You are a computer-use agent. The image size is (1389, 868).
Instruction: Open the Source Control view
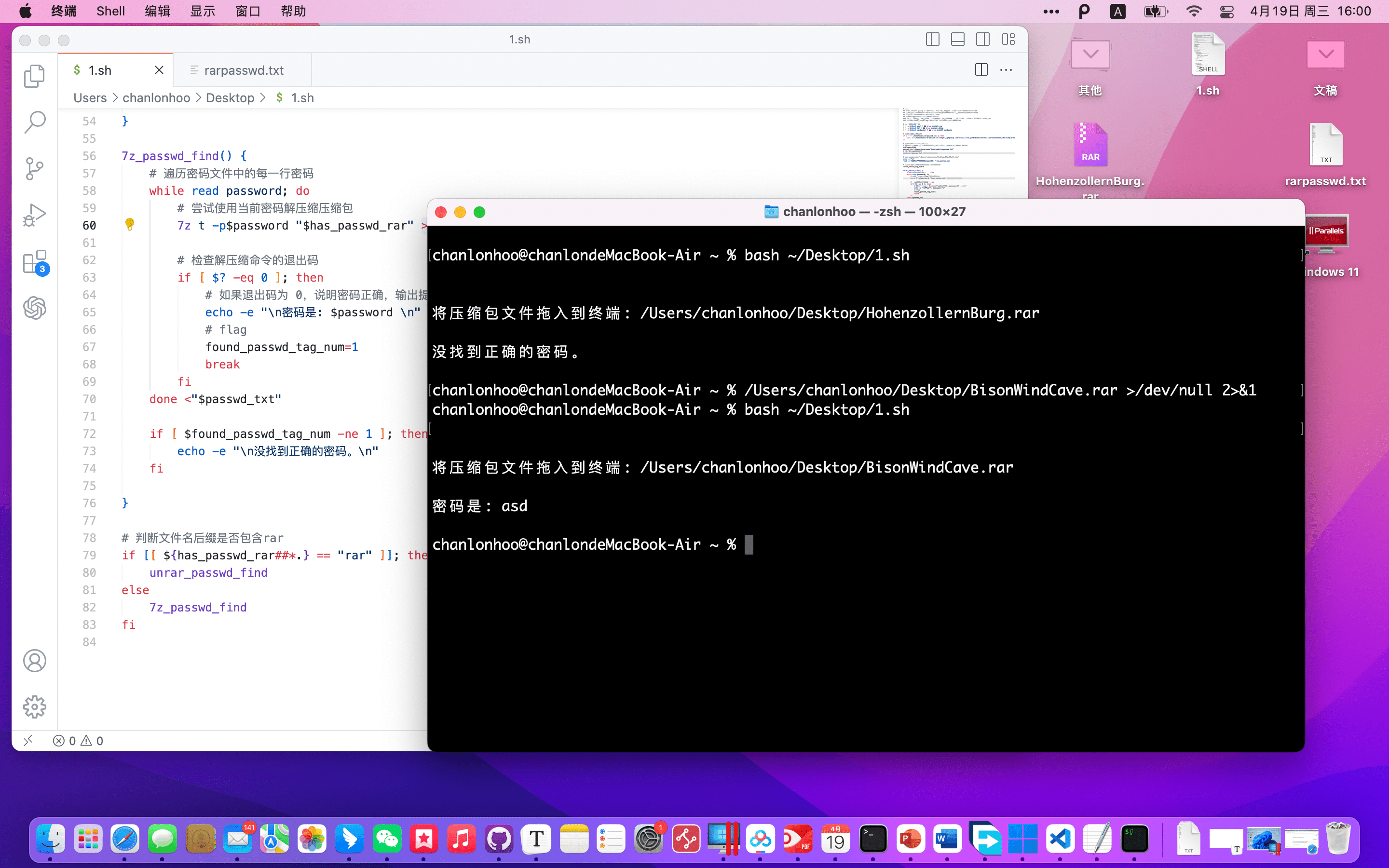pyautogui.click(x=34, y=168)
